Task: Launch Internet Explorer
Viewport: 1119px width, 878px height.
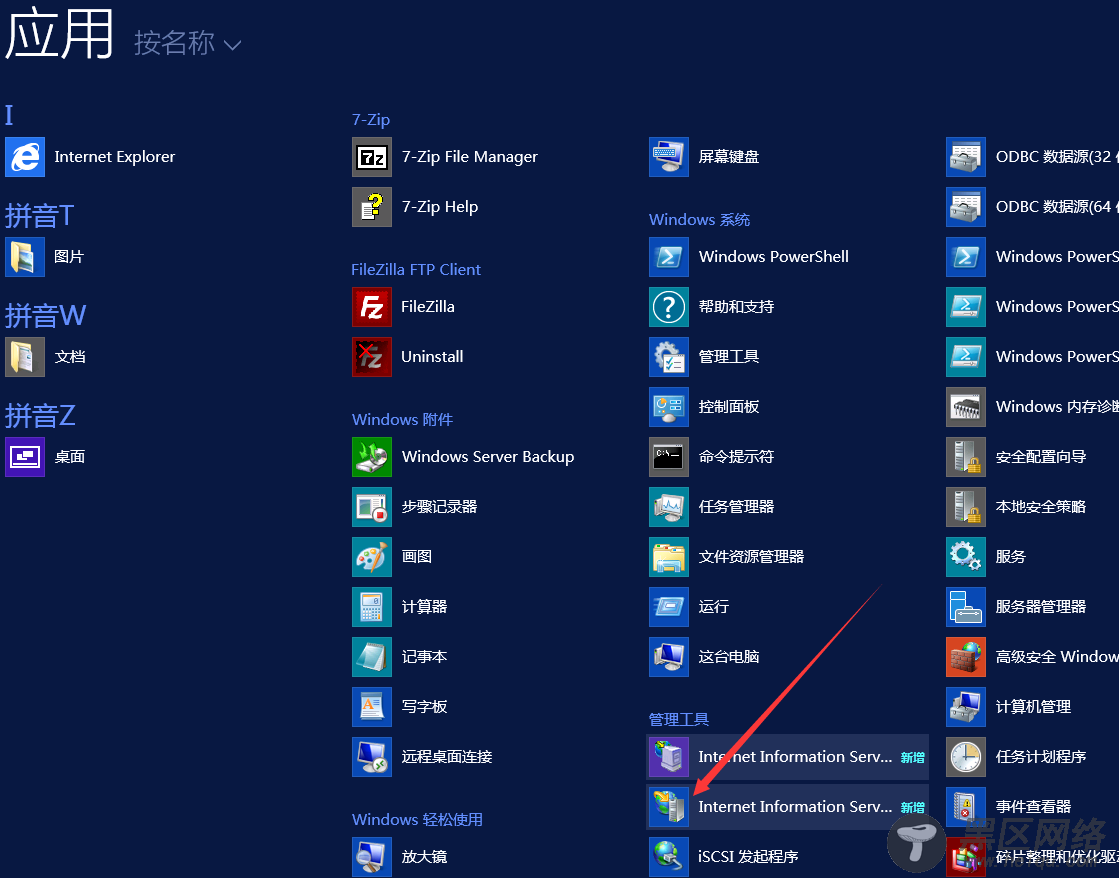Action: (x=91, y=157)
